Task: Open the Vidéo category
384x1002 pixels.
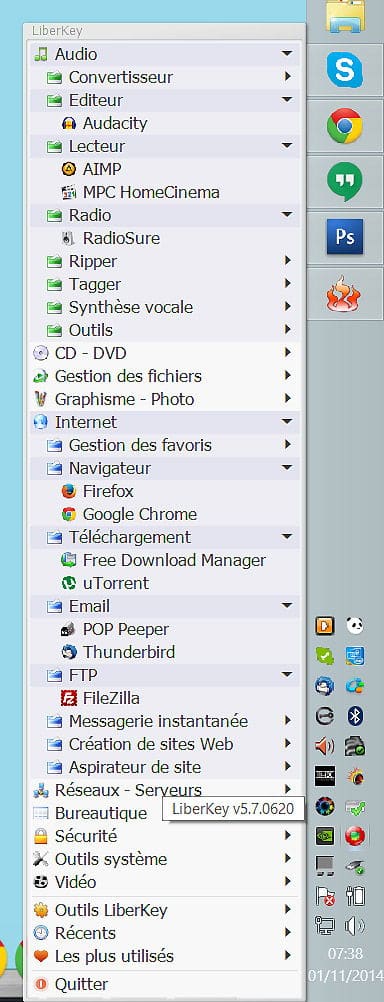Action: pos(164,883)
